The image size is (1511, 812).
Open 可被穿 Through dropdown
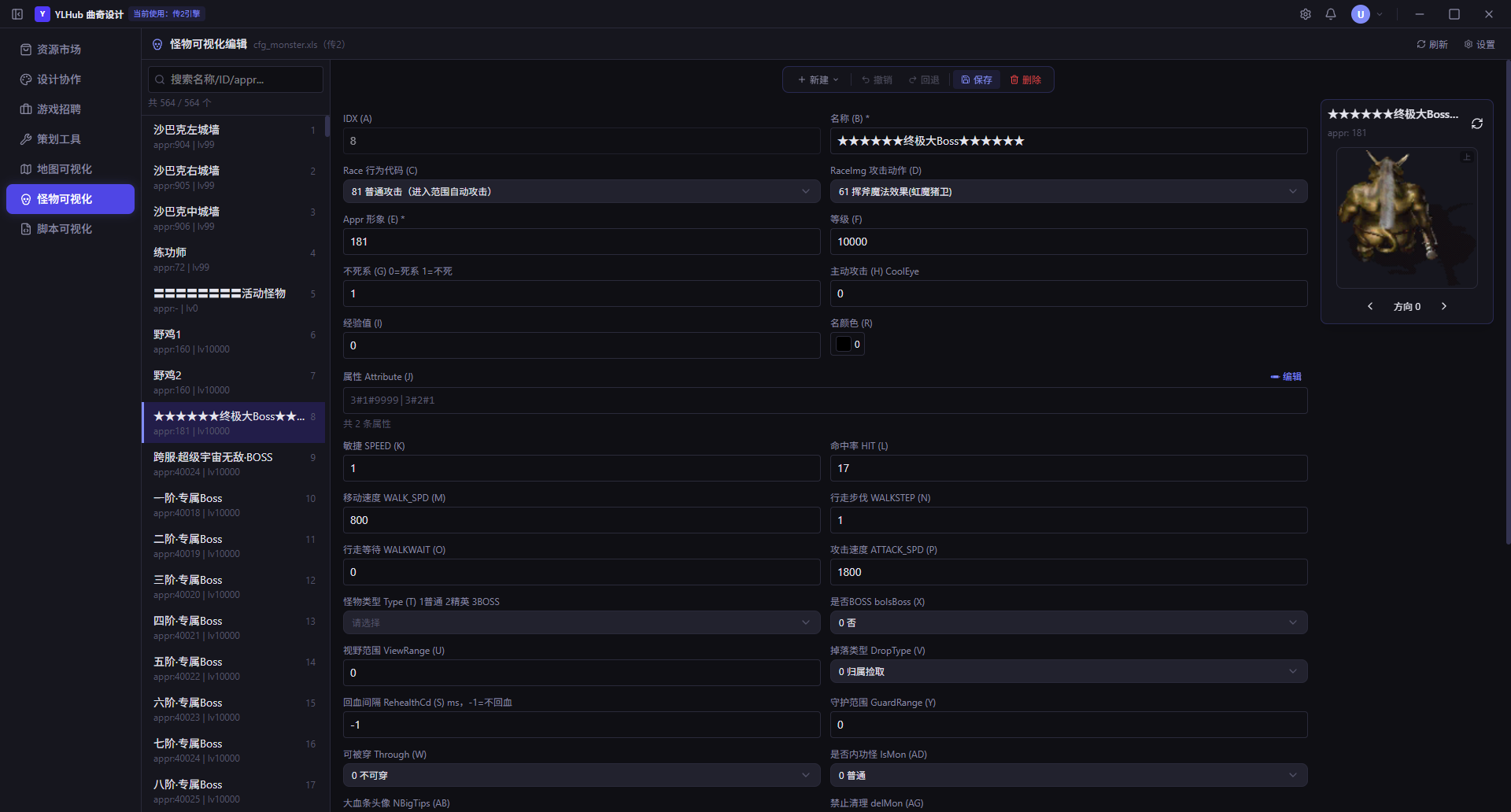(582, 775)
